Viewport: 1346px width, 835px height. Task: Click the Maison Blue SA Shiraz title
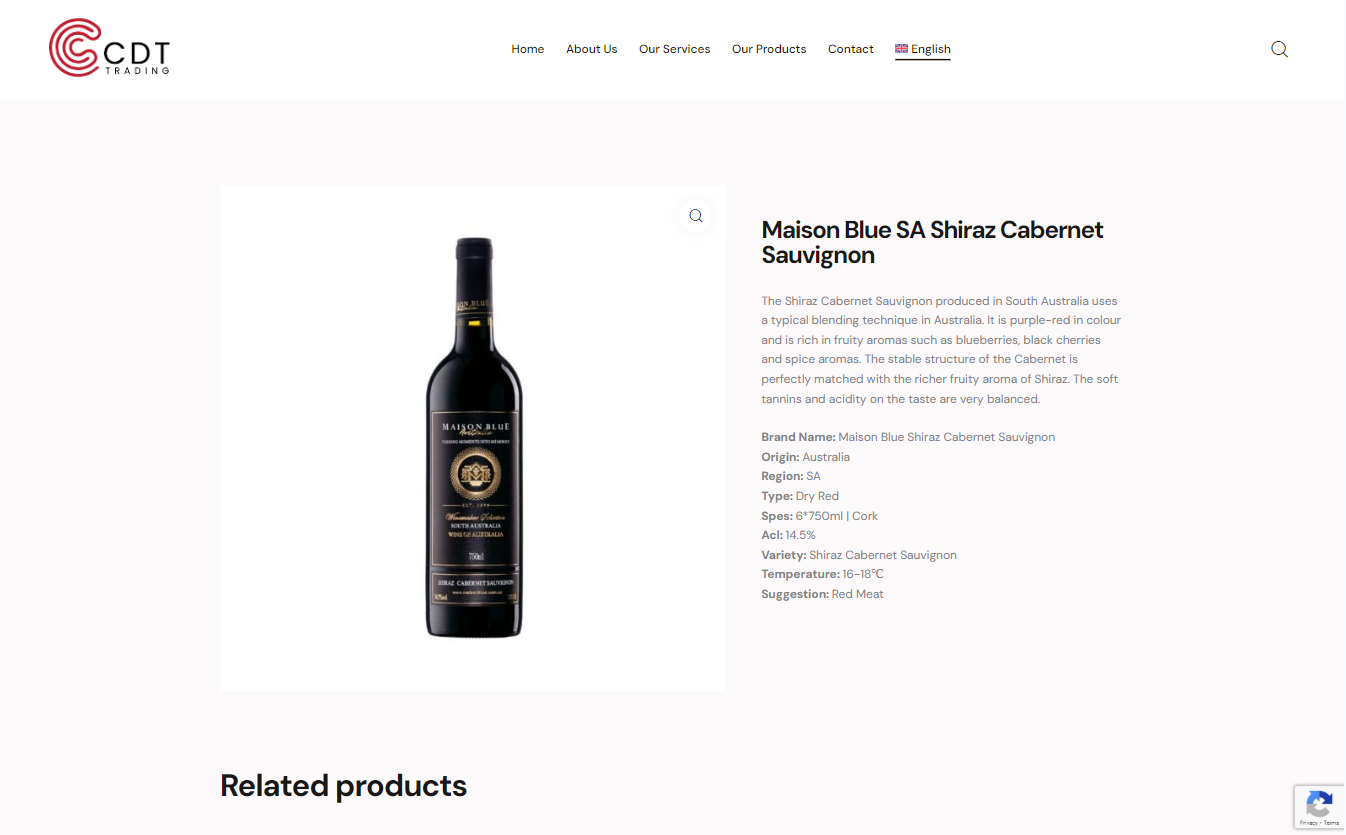[x=932, y=242]
